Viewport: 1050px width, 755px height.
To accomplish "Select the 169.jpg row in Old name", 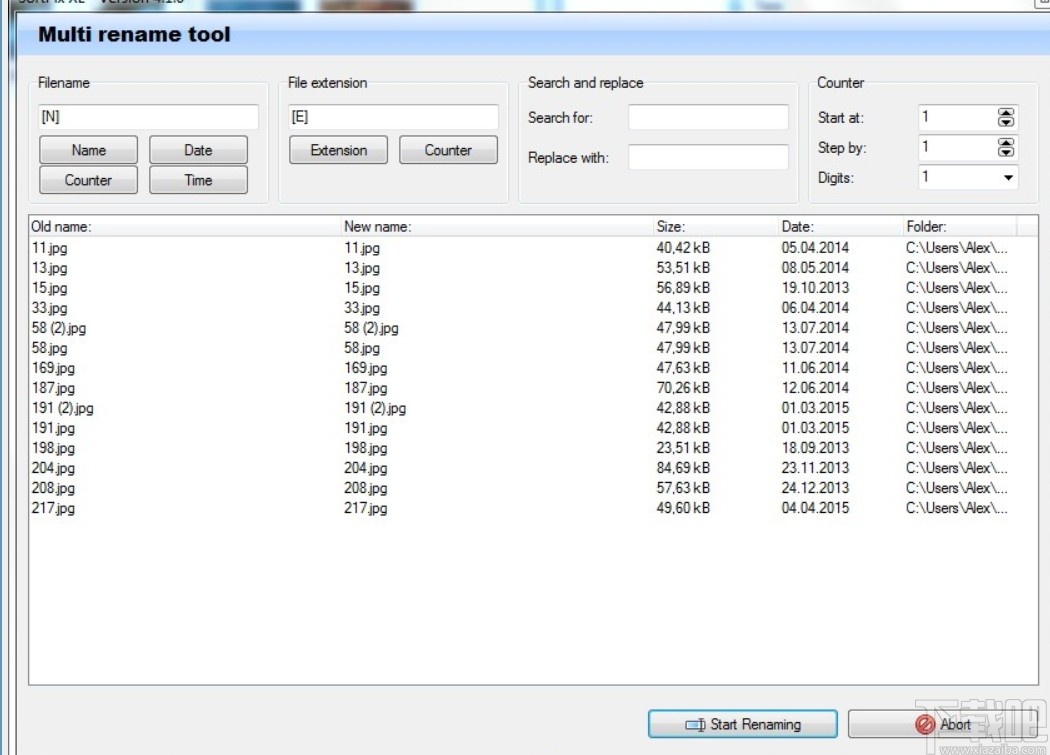I will tap(54, 368).
